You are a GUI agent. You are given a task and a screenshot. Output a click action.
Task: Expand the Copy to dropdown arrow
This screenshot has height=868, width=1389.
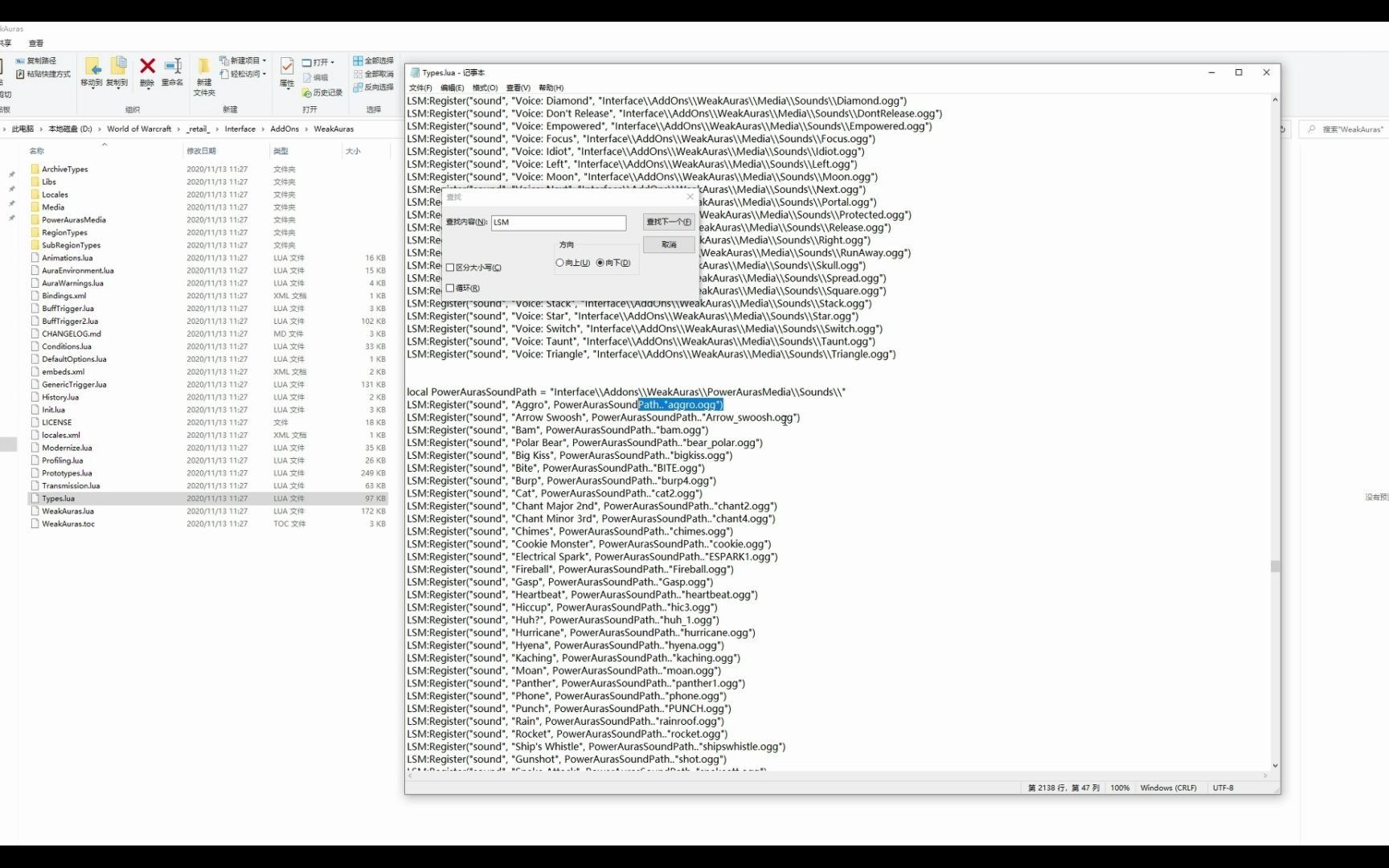(x=117, y=88)
